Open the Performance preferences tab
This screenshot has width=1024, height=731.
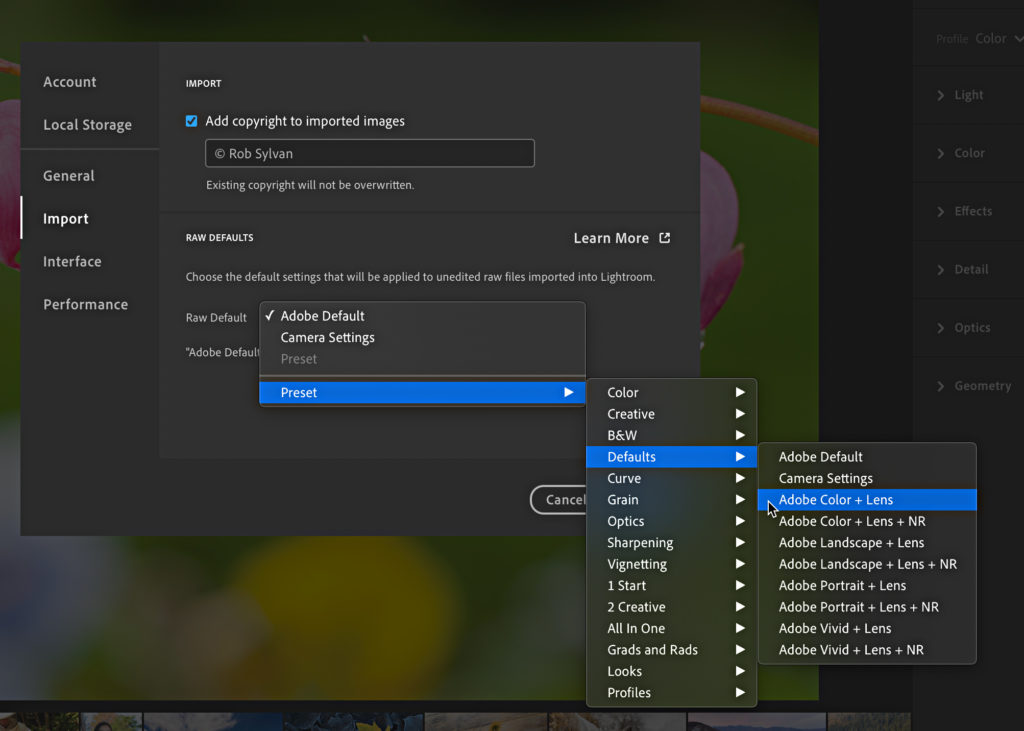[86, 304]
